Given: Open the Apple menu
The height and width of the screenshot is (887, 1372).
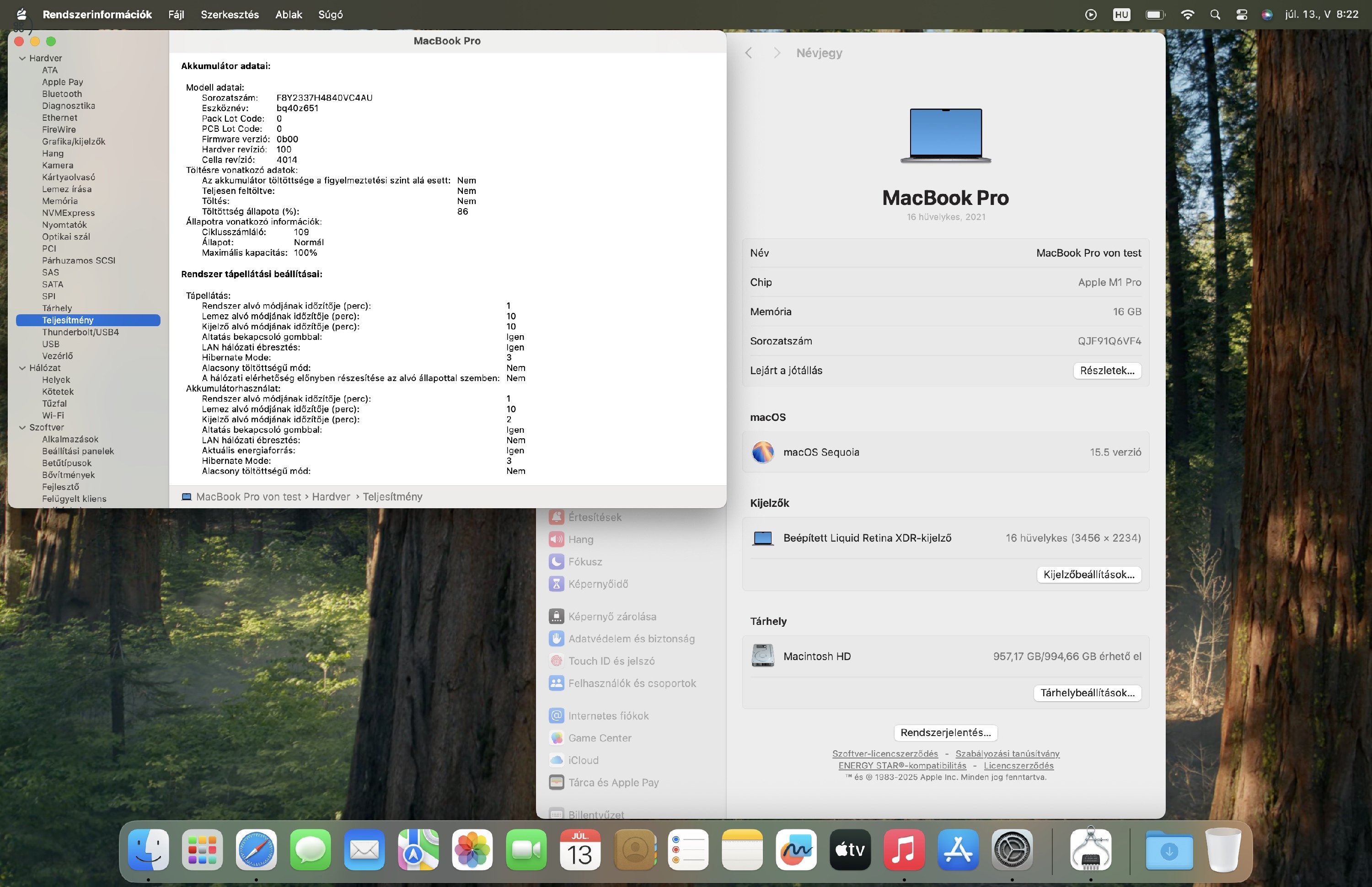Looking at the screenshot, I should (x=21, y=14).
